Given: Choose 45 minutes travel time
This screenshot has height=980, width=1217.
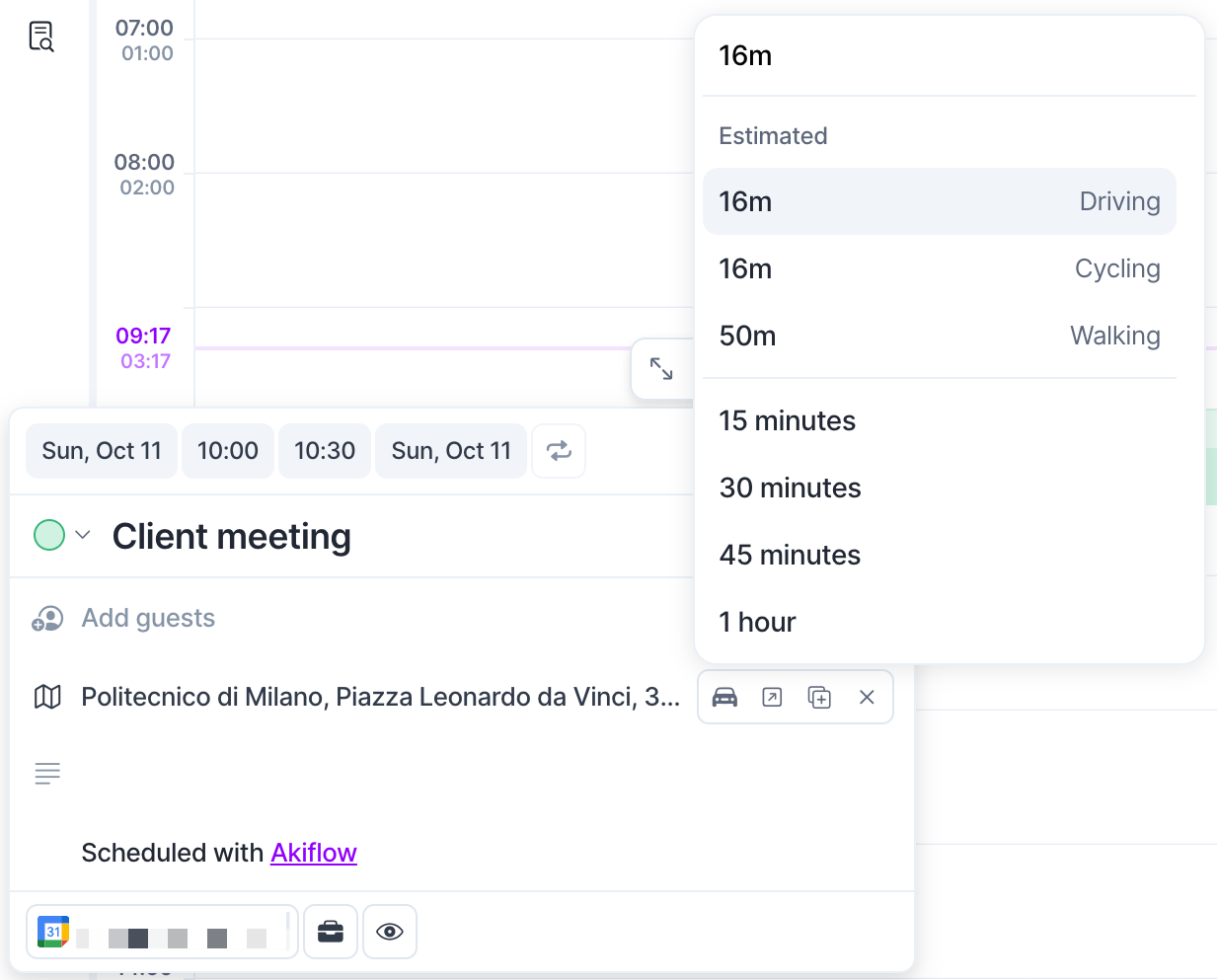Looking at the screenshot, I should [940, 555].
